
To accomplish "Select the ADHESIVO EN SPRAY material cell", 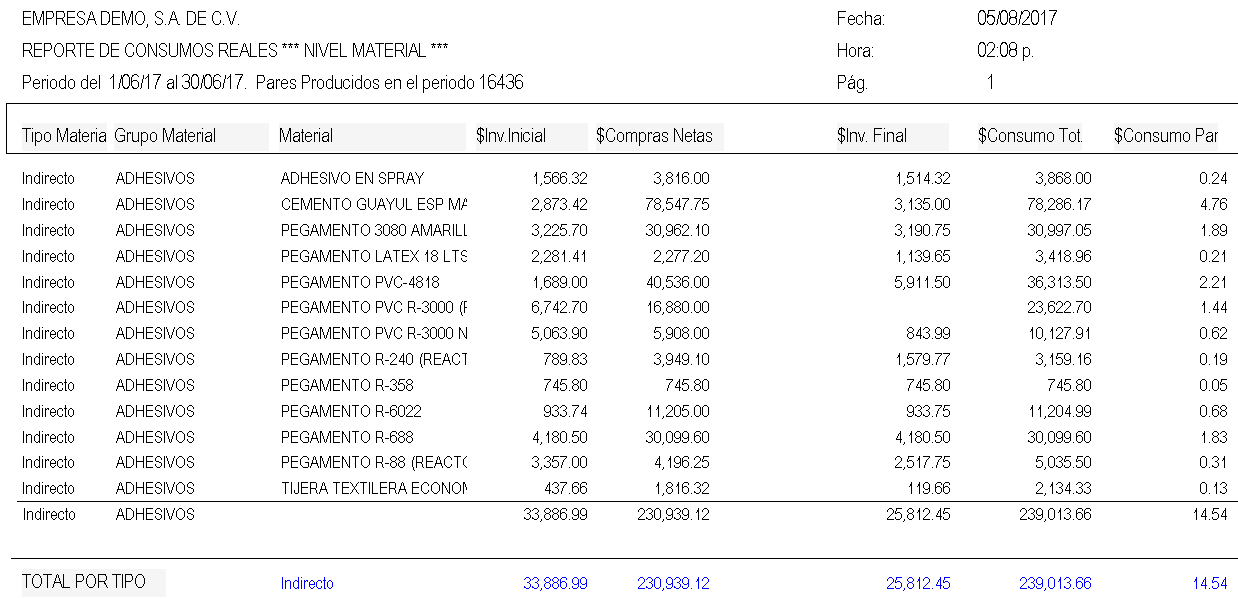I will [x=352, y=179].
